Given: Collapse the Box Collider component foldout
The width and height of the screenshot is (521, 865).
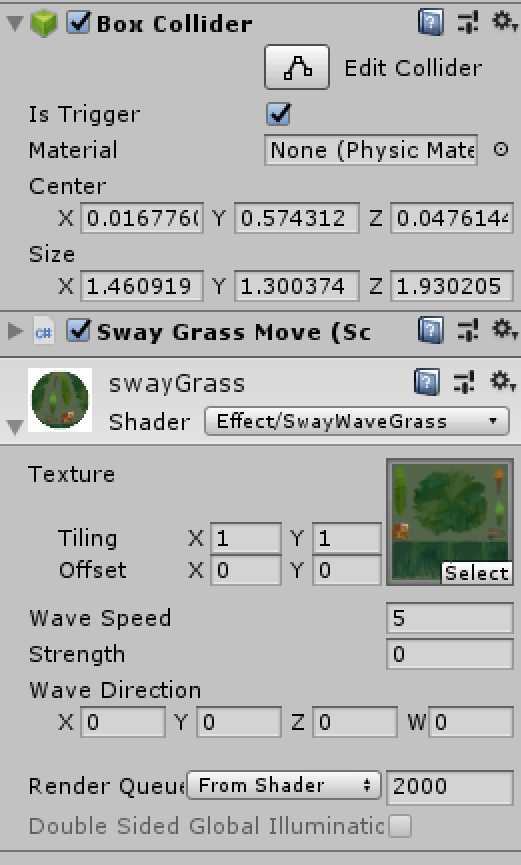Looking at the screenshot, I should pos(14,24).
